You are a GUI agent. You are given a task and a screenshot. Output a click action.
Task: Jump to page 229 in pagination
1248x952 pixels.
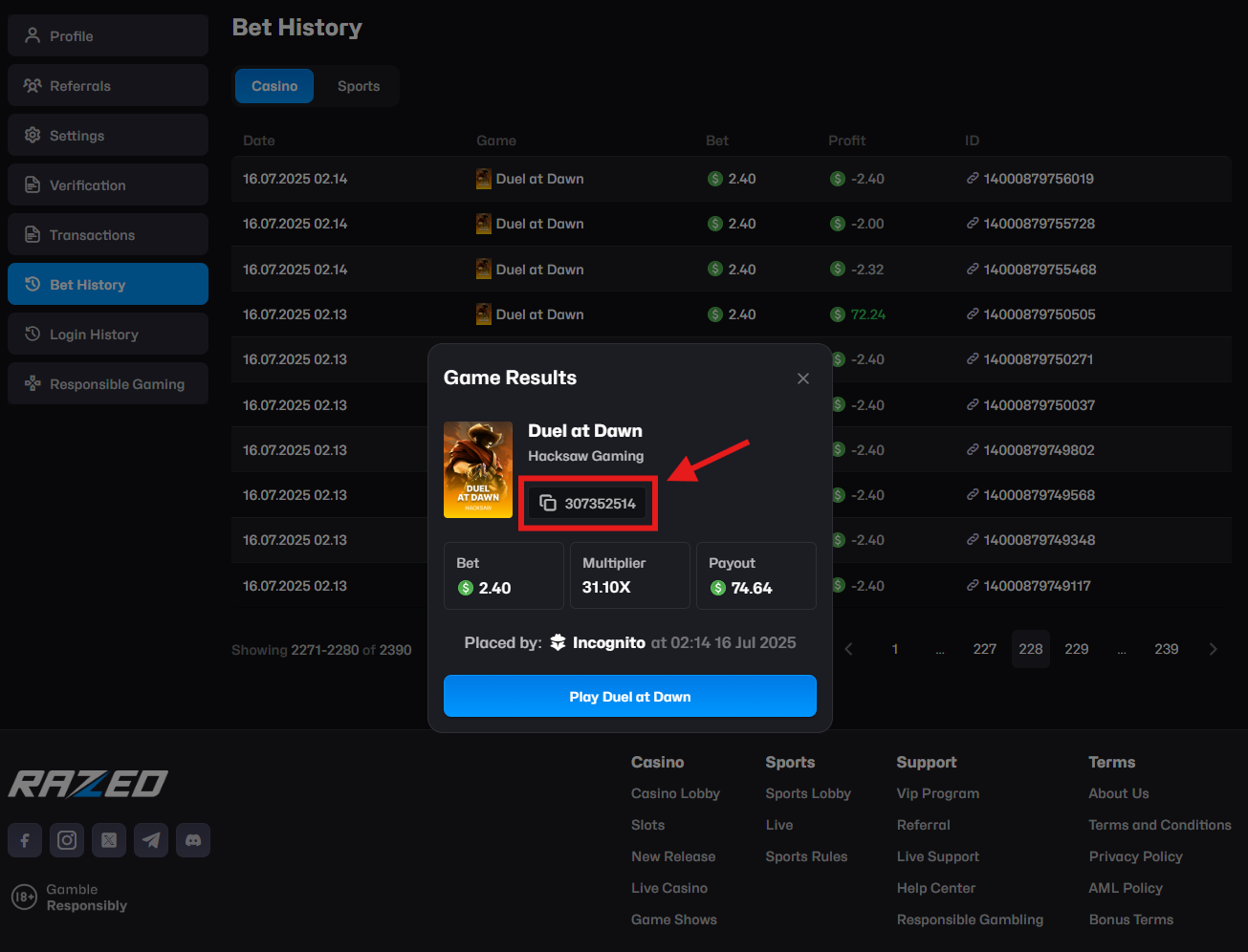point(1077,649)
